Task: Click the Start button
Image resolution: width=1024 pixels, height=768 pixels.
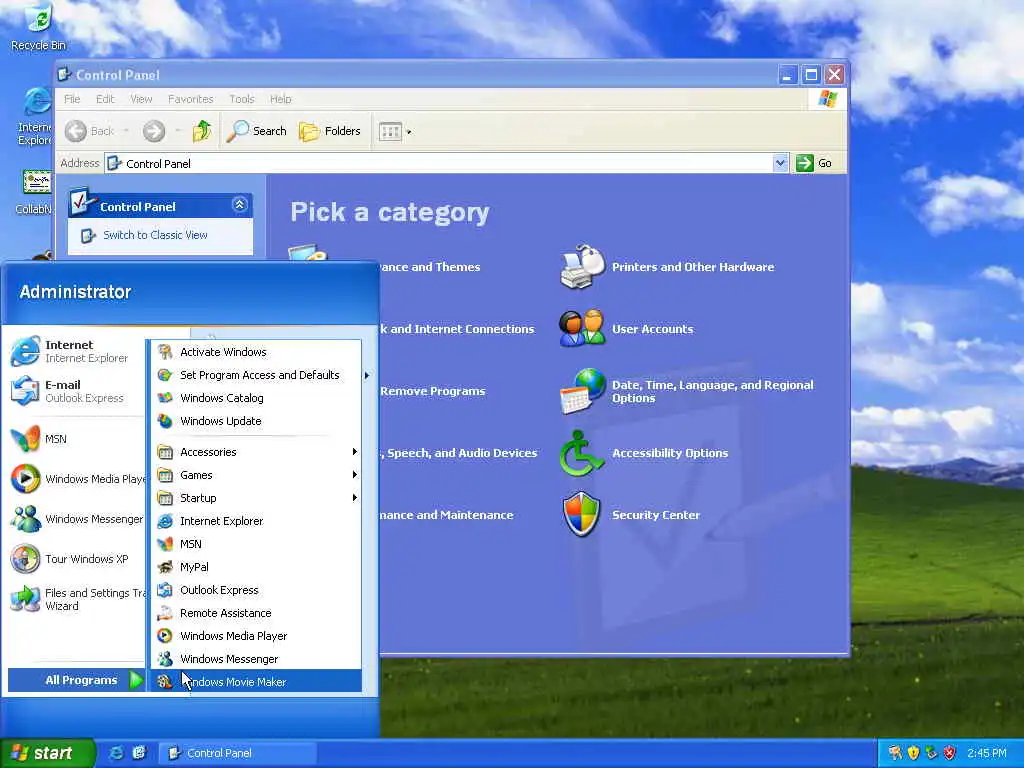Action: [x=46, y=753]
